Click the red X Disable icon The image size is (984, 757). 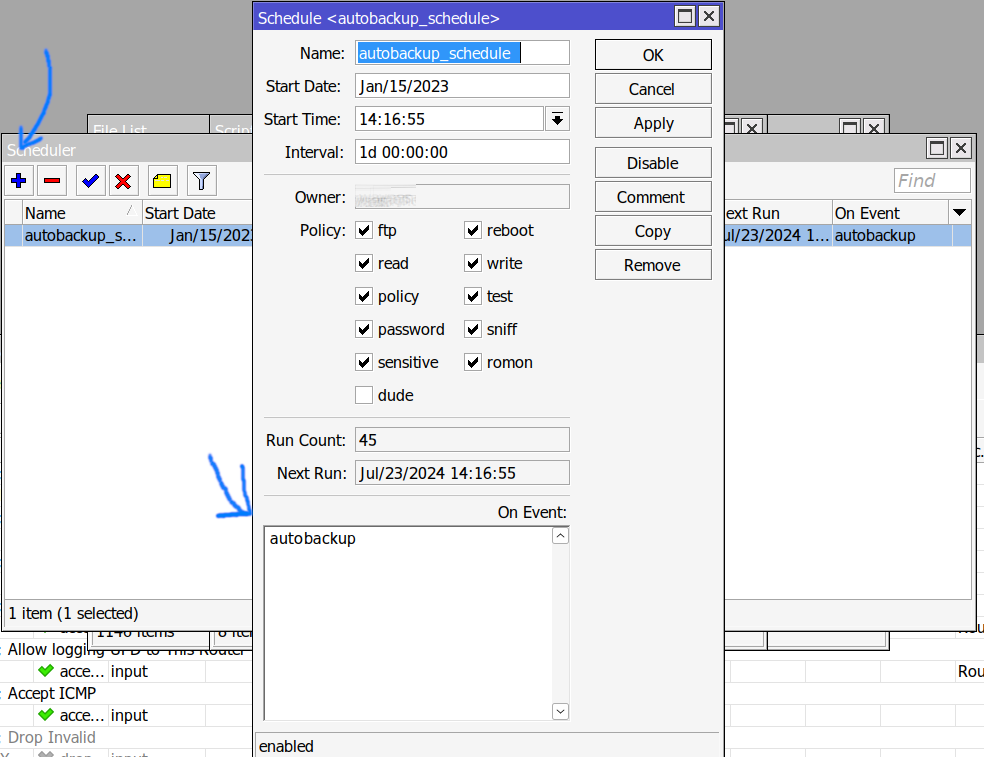pyautogui.click(x=123, y=181)
